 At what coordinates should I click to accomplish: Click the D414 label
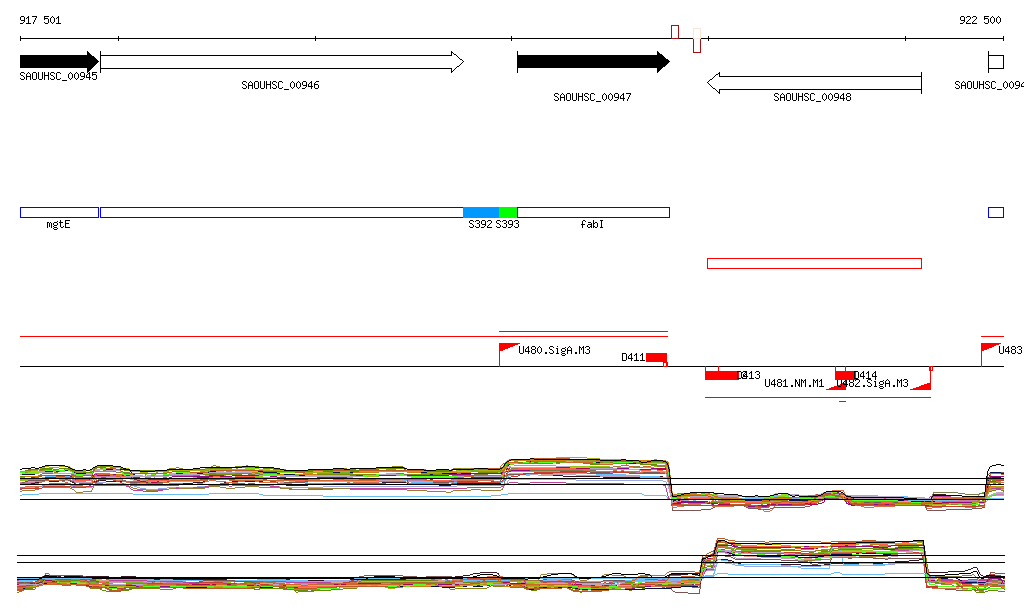pos(865,375)
